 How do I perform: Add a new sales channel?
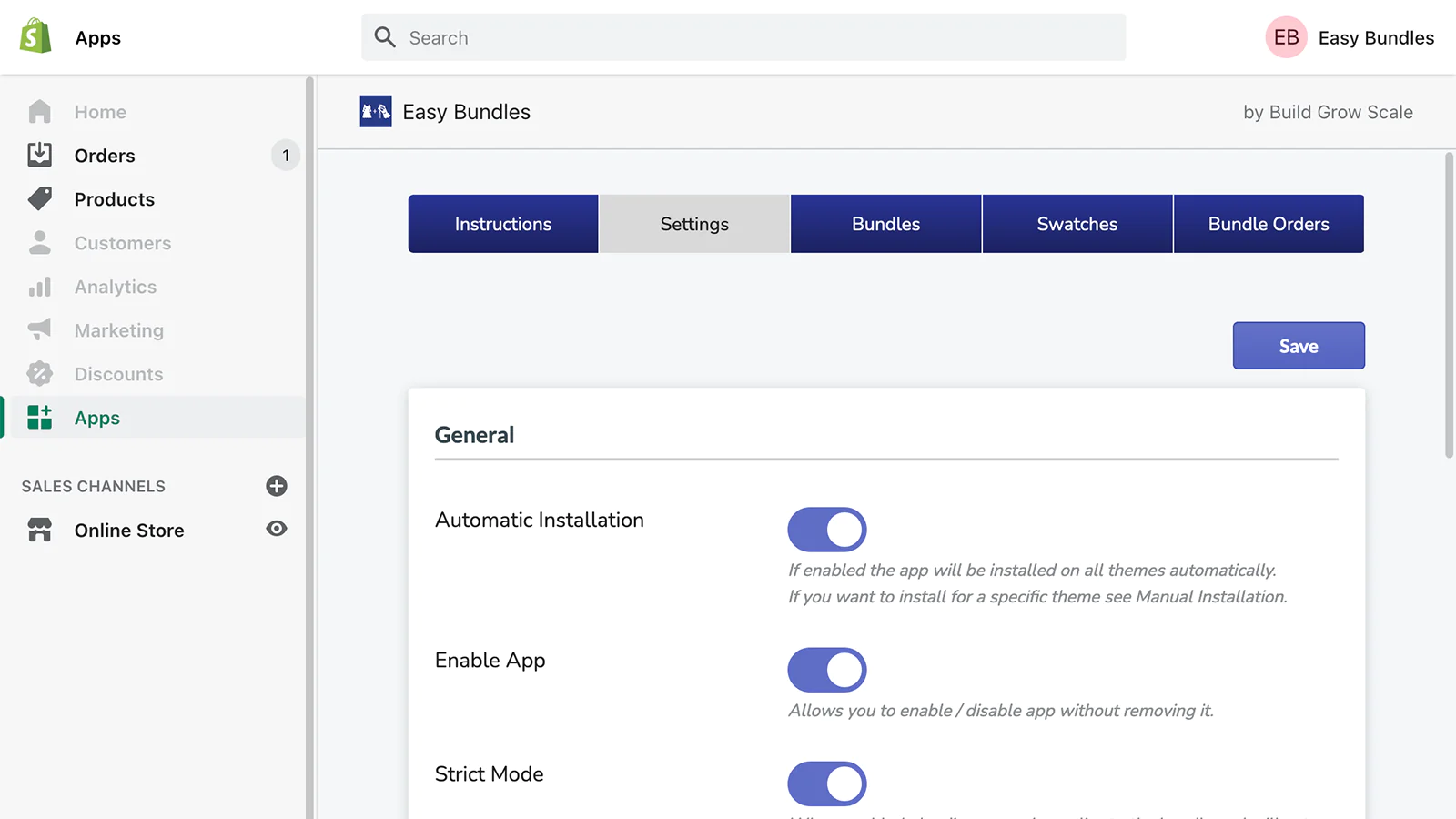pos(276,486)
